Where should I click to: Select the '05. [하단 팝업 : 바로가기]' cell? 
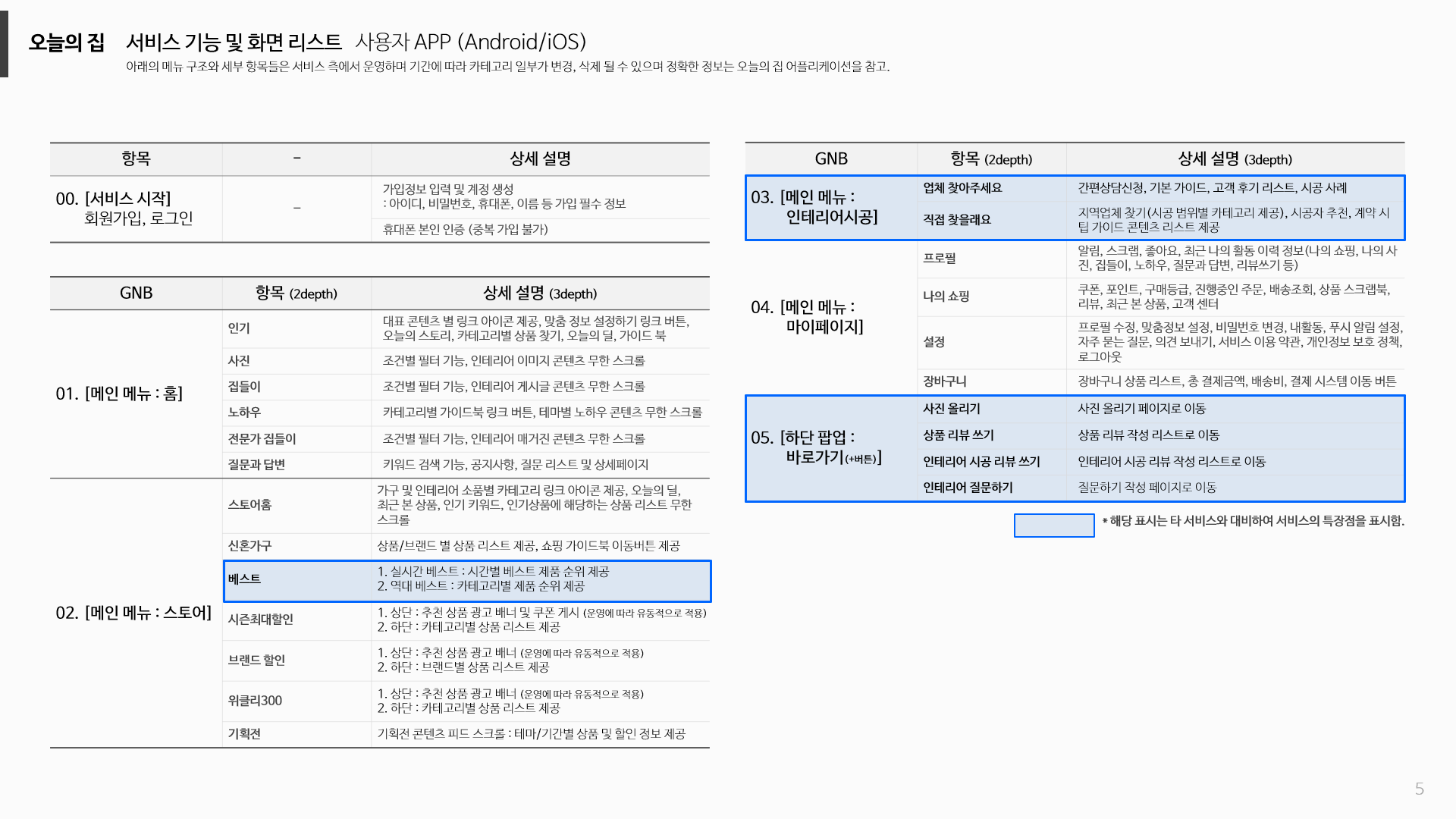[x=831, y=447]
